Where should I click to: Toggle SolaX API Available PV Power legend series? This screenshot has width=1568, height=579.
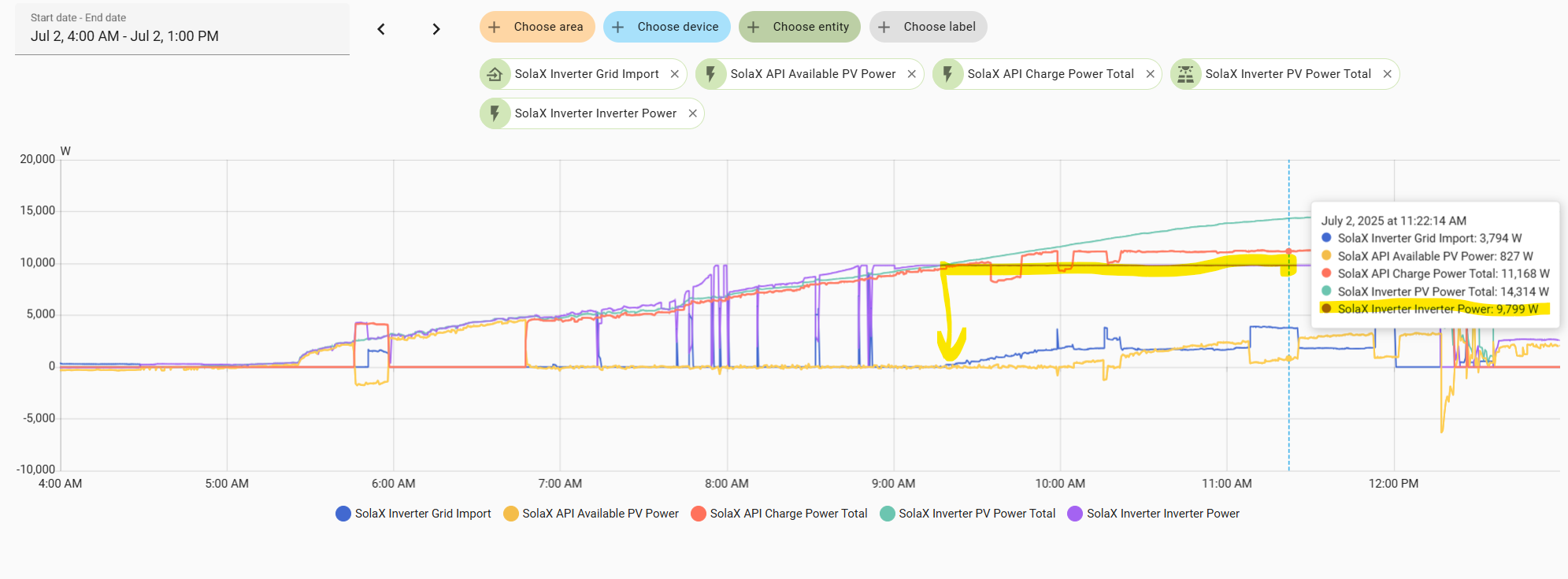pyautogui.click(x=591, y=514)
